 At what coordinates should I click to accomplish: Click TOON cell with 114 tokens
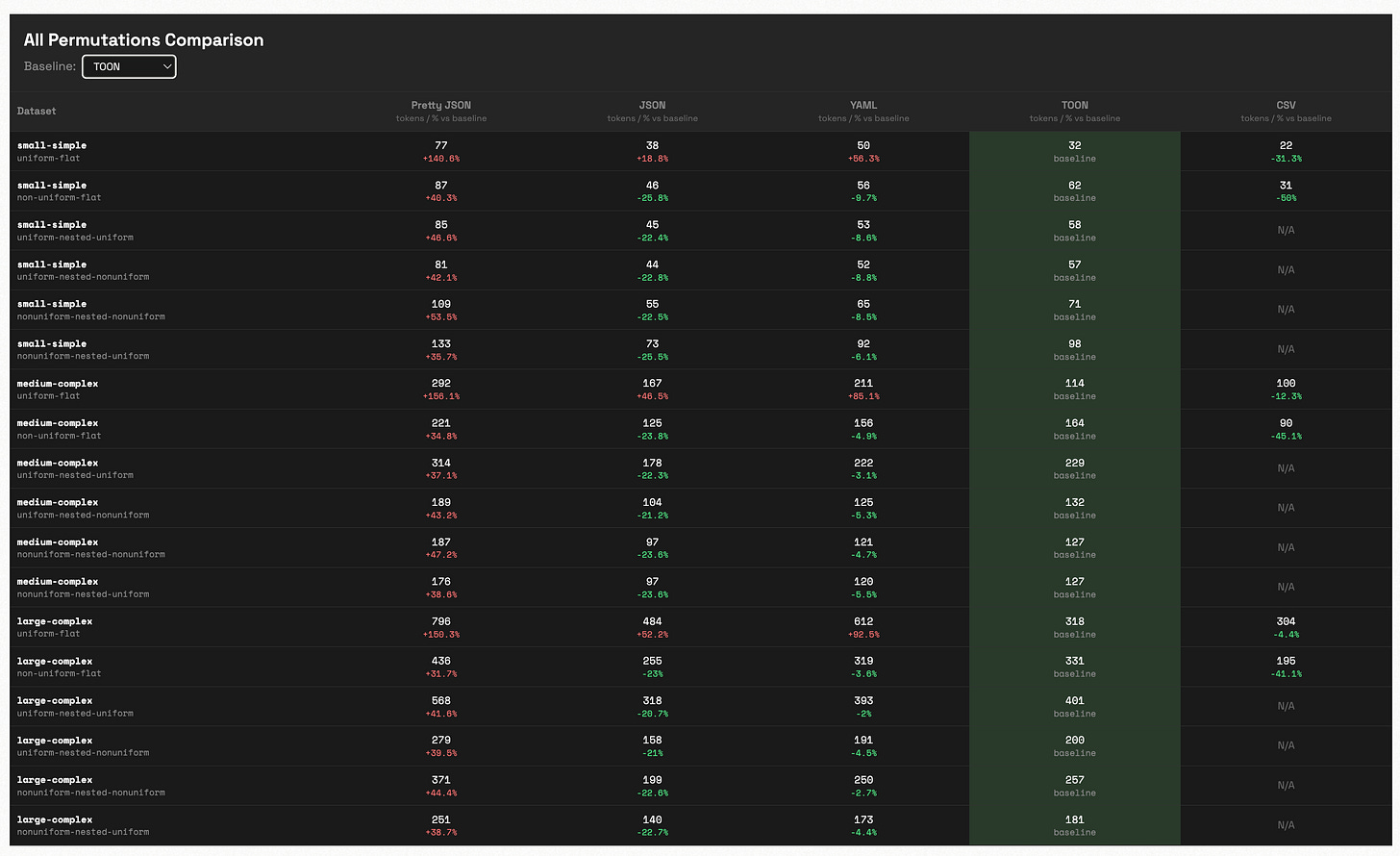(1075, 390)
